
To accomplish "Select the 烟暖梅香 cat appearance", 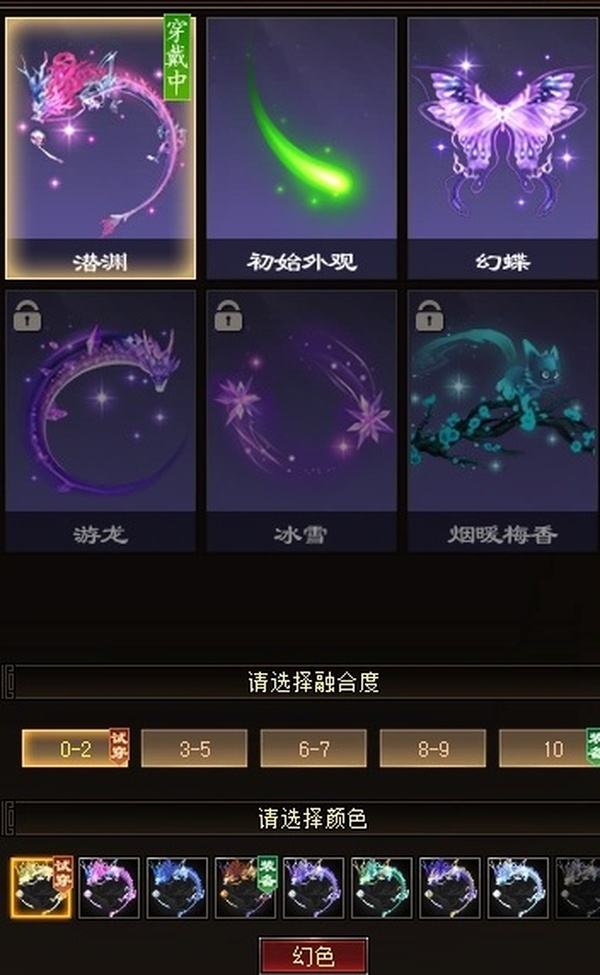I will tap(502, 421).
